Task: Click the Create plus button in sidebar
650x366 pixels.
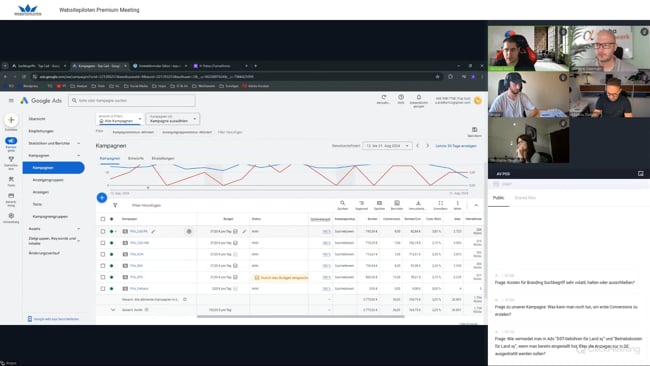Action: click(11, 120)
